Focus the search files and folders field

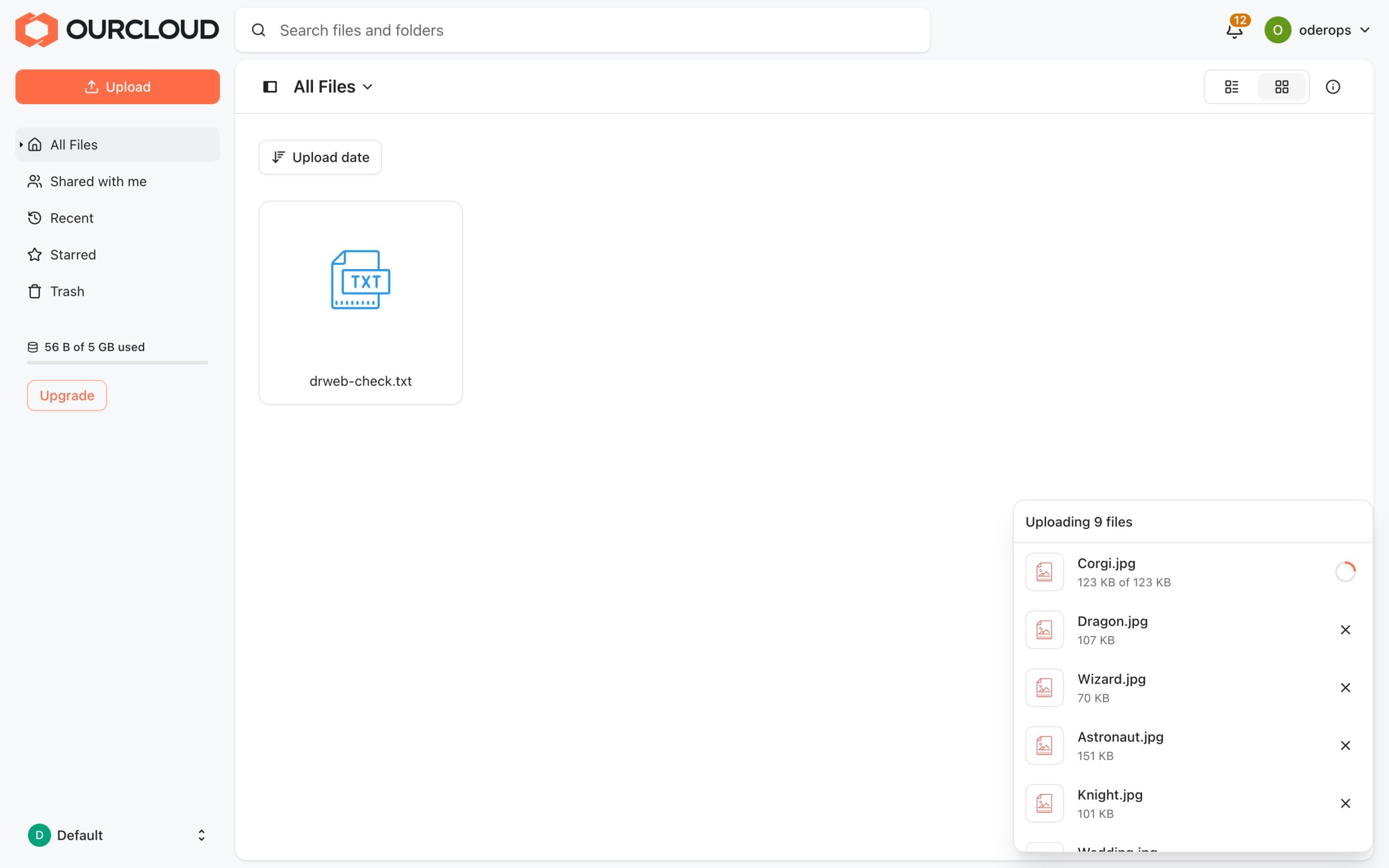(x=582, y=30)
